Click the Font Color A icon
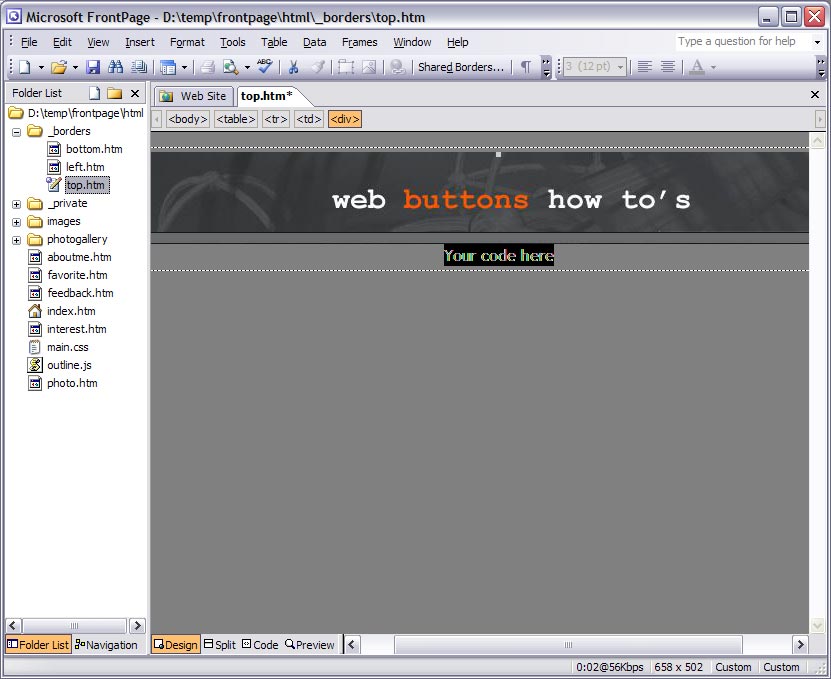This screenshot has width=831, height=679. tap(697, 67)
